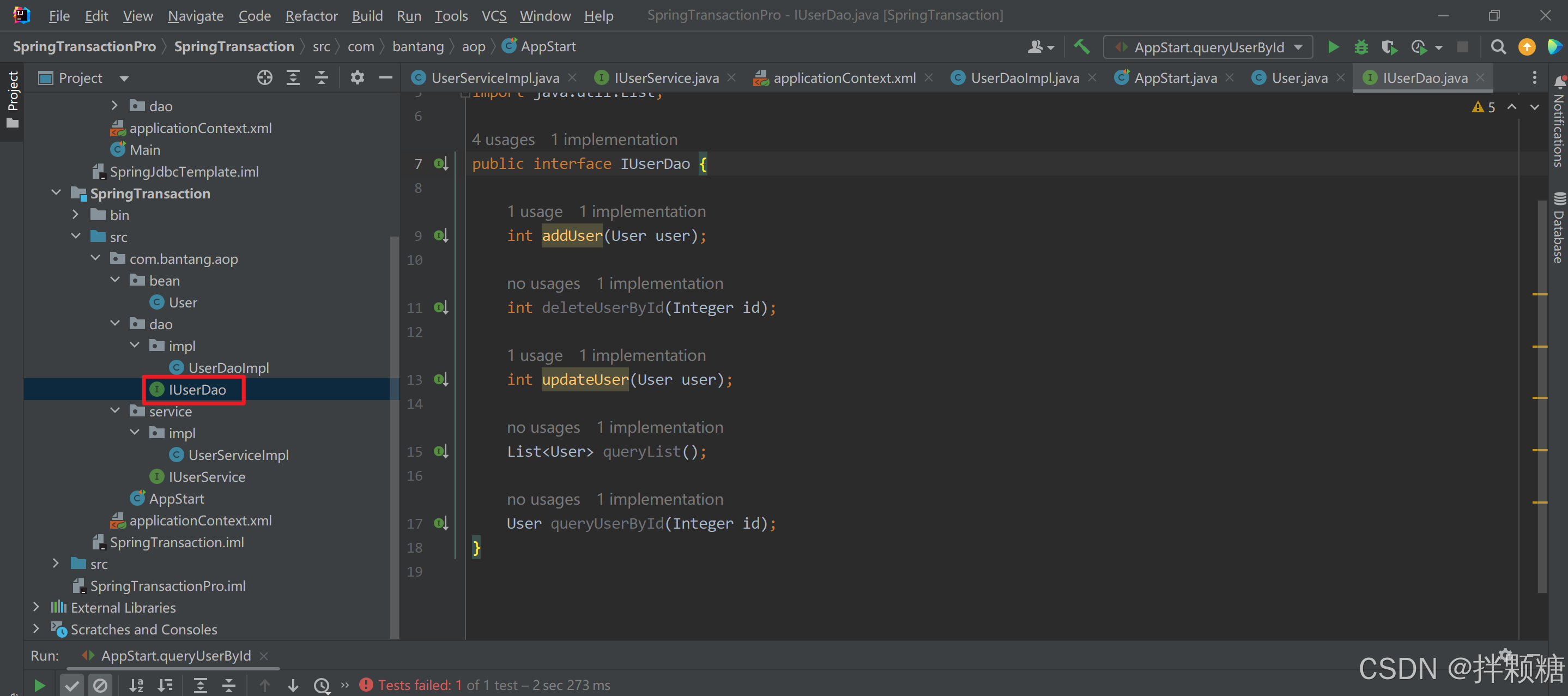The image size is (1568, 696).
Task: Click the Build project hammer icon
Action: 1082,47
